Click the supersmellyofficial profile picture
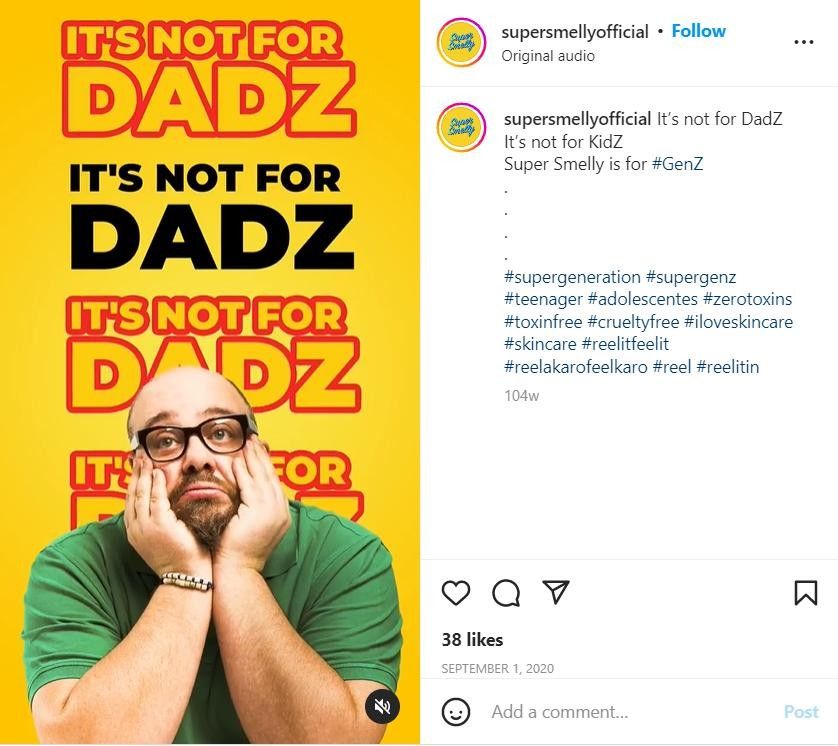 pyautogui.click(x=460, y=40)
